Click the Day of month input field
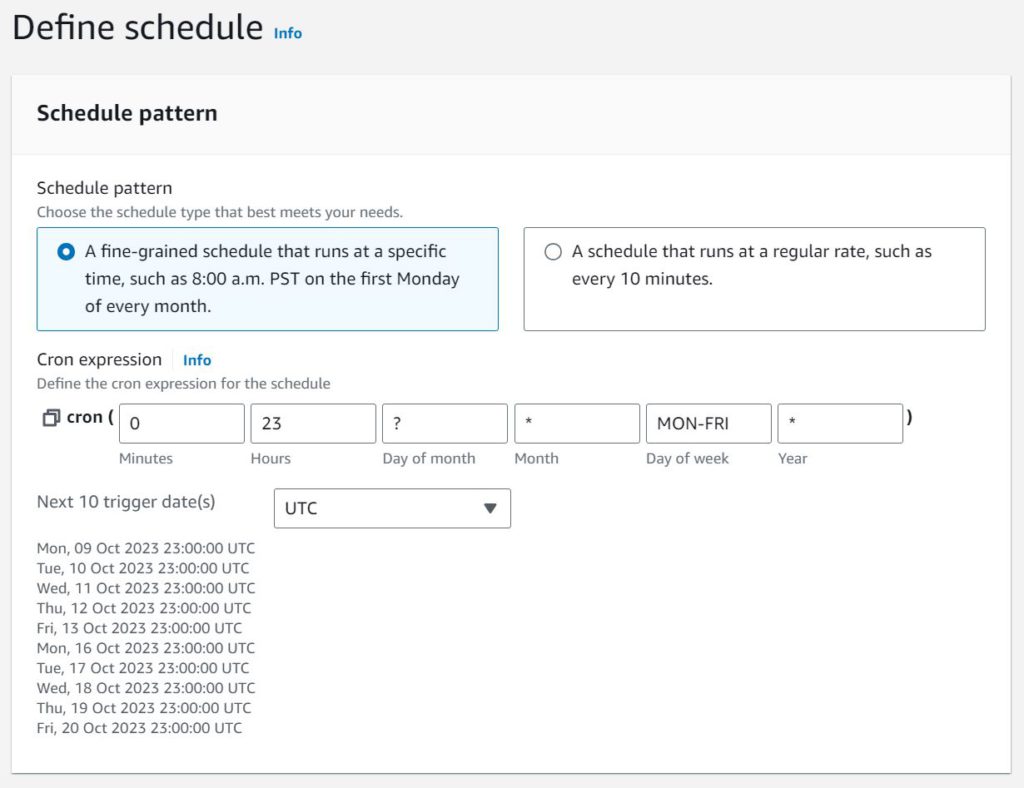The width and height of the screenshot is (1024, 788). coord(445,424)
